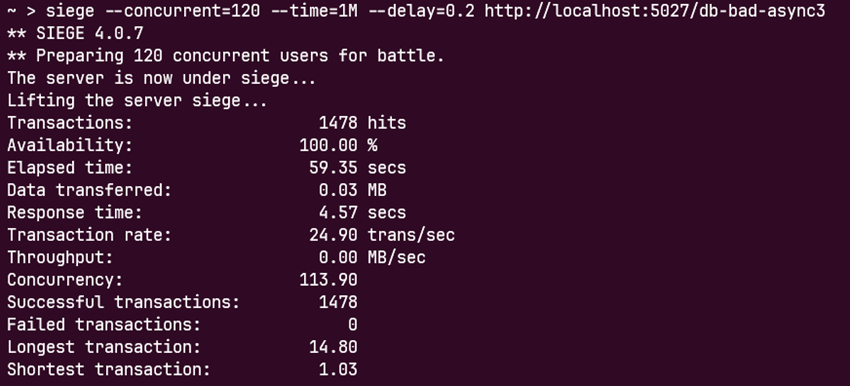The image size is (850, 386).
Task: Click the Response time 4.57 value
Action: pos(338,213)
